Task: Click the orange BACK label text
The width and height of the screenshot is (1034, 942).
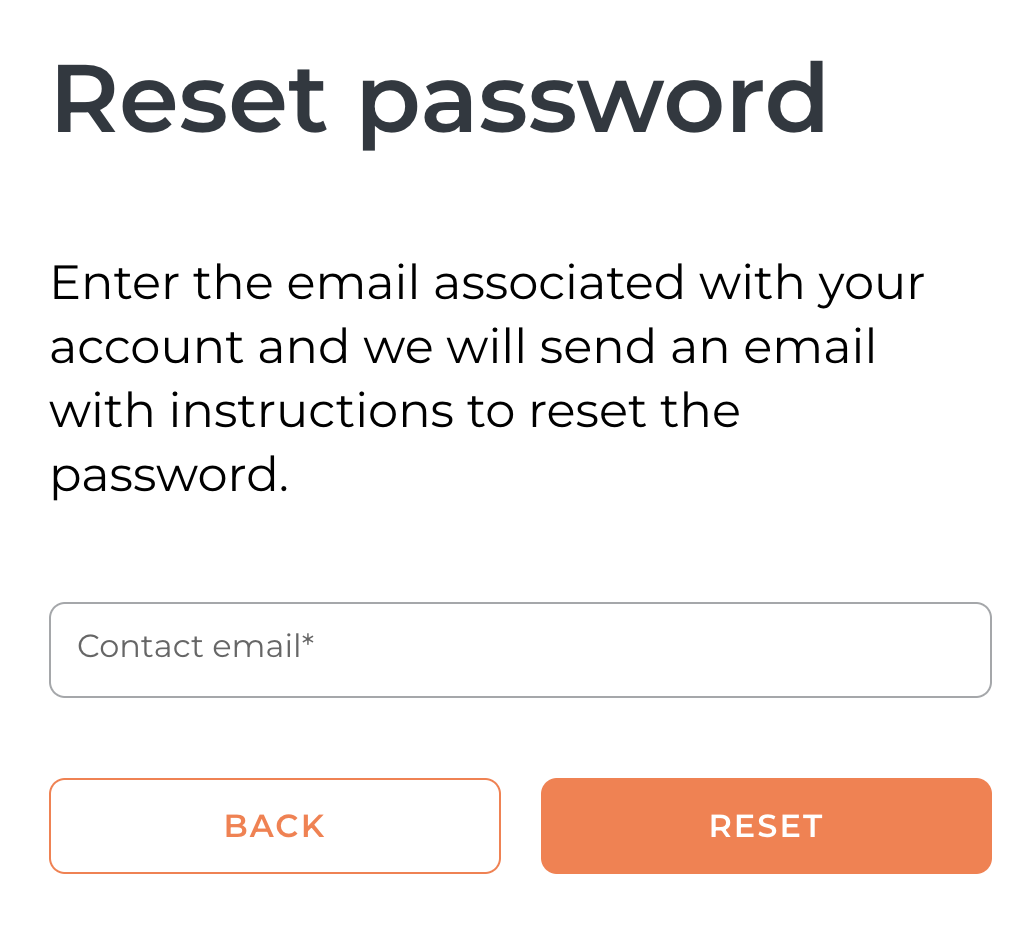Action: coord(274,826)
